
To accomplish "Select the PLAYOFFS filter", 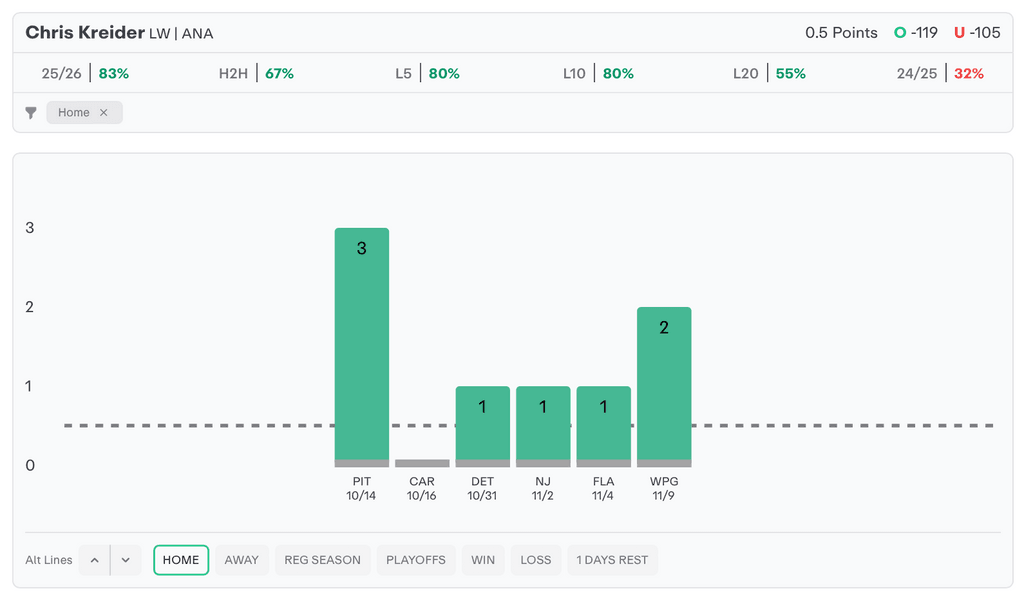I will [416, 560].
